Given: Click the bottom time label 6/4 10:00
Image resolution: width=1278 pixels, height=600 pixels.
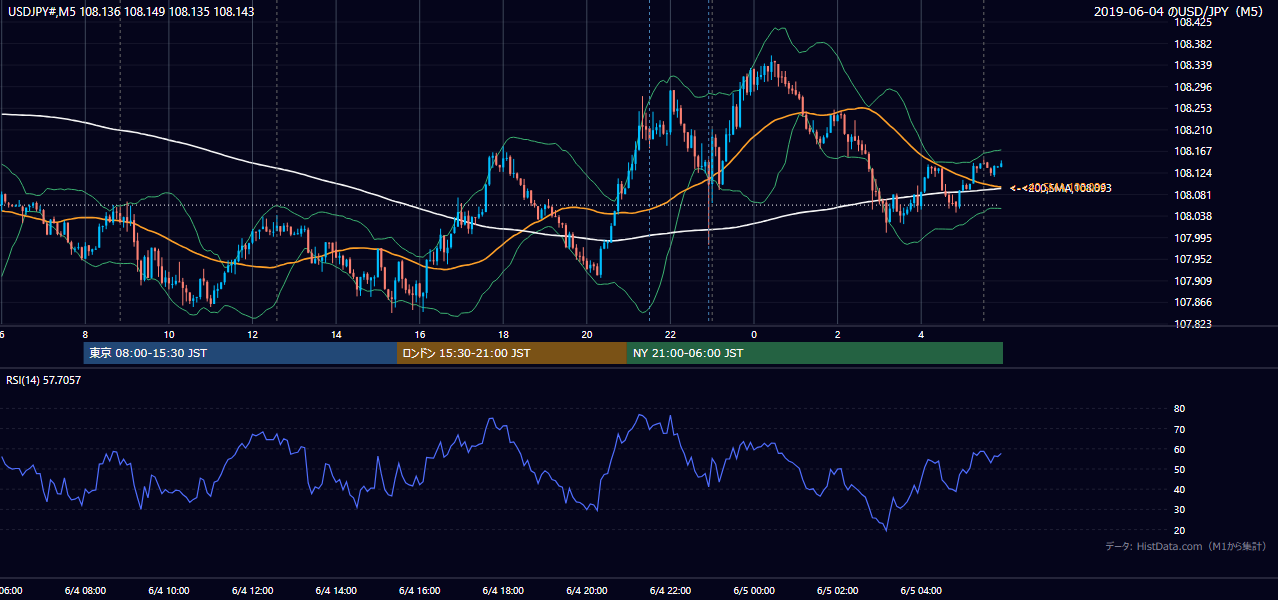Looking at the screenshot, I should click(168, 591).
